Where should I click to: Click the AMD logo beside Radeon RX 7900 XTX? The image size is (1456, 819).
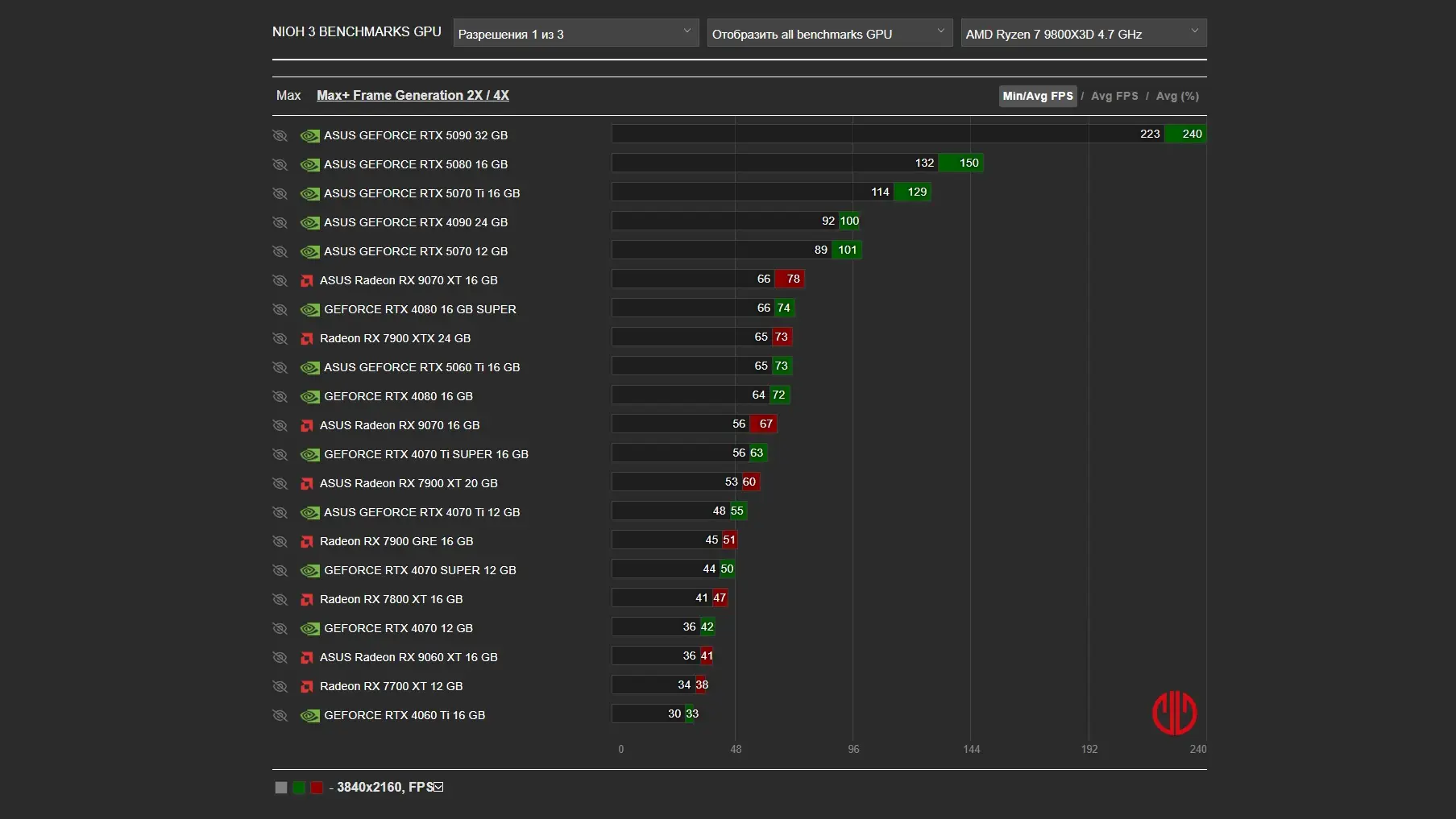pos(307,339)
